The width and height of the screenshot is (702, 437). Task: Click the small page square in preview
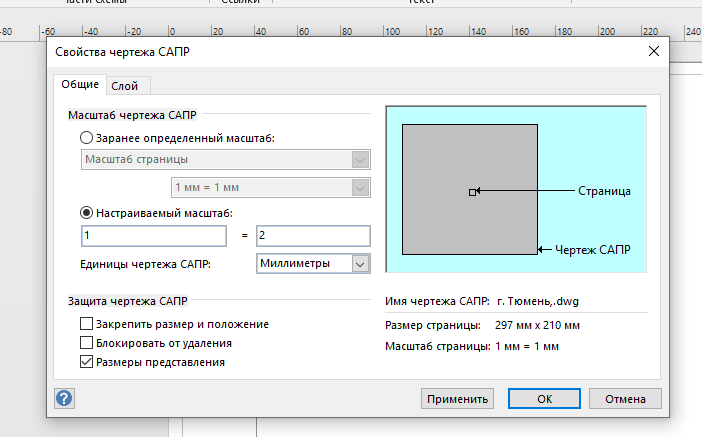click(x=472, y=192)
